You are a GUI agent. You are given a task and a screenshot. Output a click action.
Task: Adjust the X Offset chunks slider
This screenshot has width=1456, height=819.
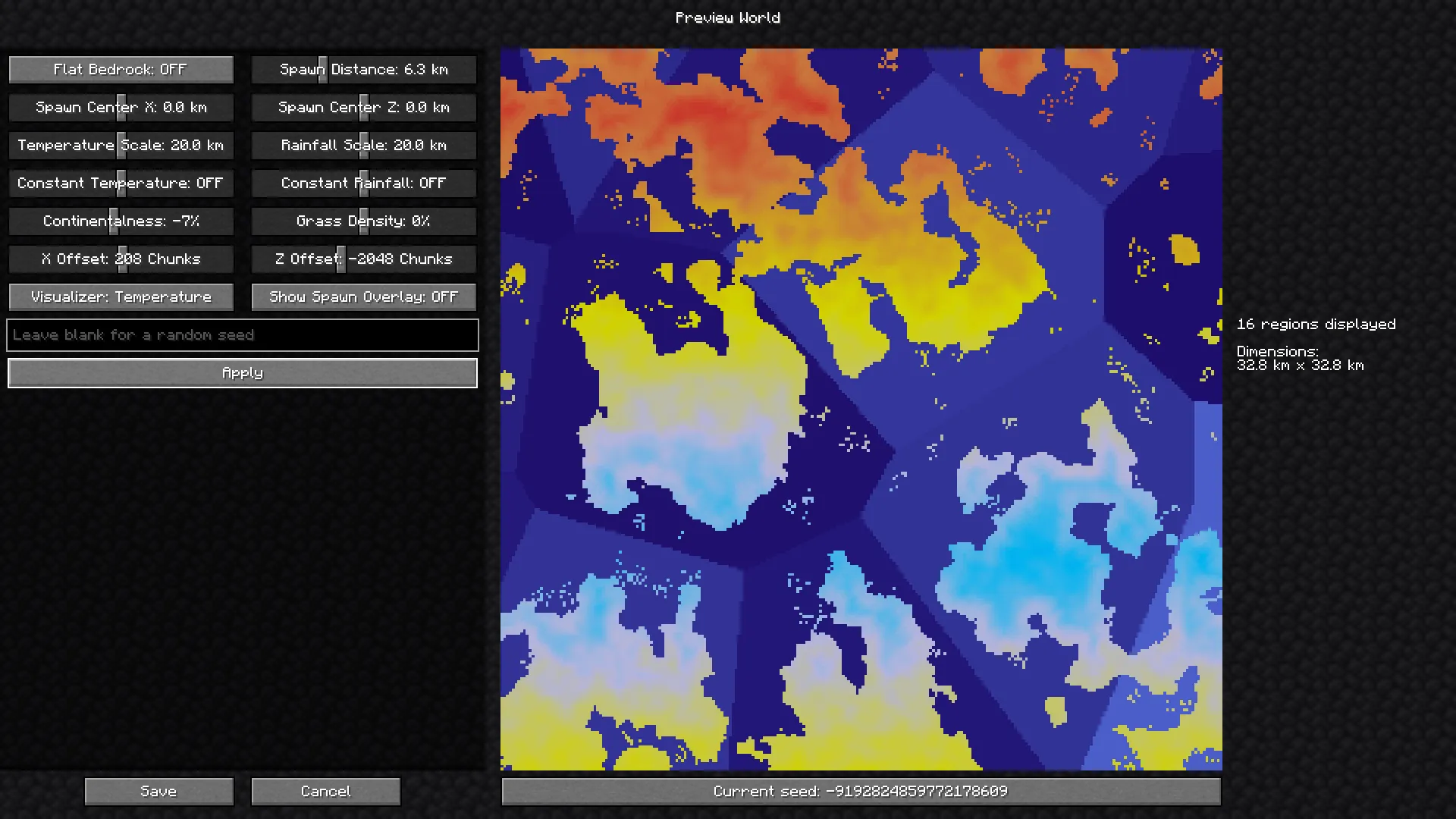121,259
